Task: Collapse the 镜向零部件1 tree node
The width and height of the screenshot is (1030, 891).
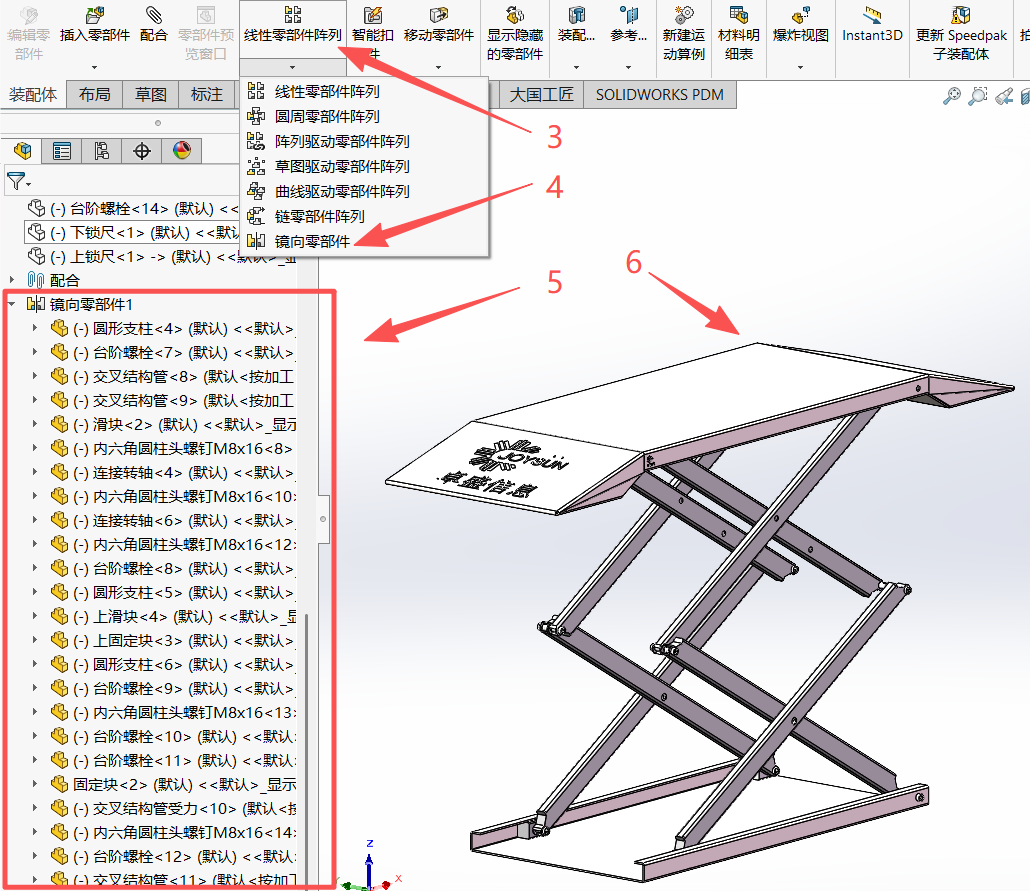Action: pos(12,304)
